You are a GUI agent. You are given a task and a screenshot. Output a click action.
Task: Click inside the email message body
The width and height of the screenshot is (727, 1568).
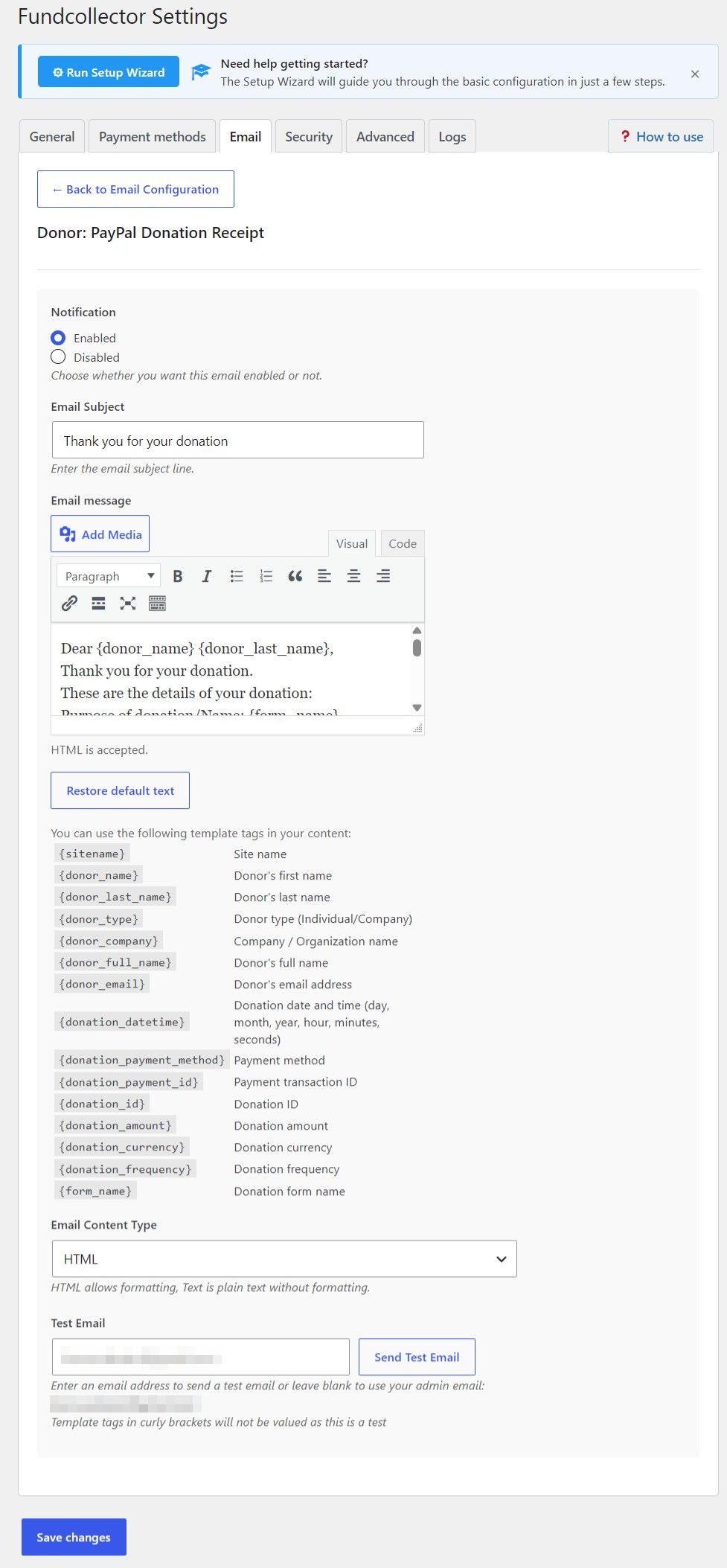point(231,670)
